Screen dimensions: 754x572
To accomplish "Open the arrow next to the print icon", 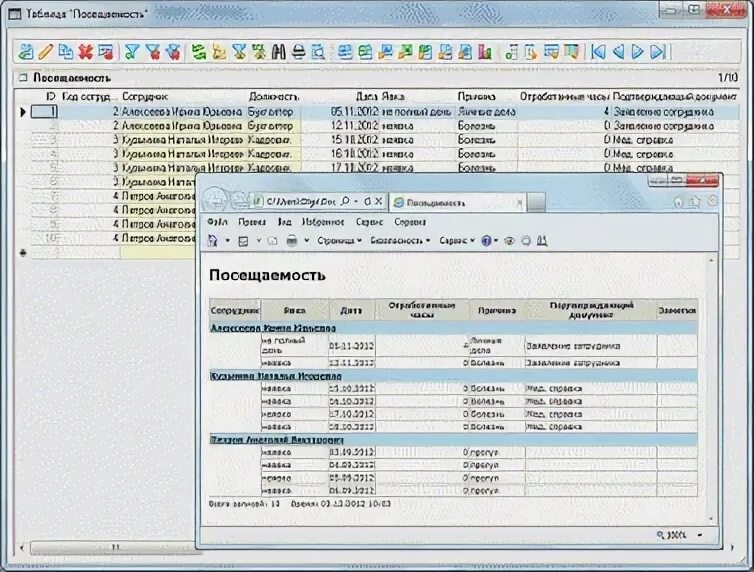I will [x=307, y=240].
